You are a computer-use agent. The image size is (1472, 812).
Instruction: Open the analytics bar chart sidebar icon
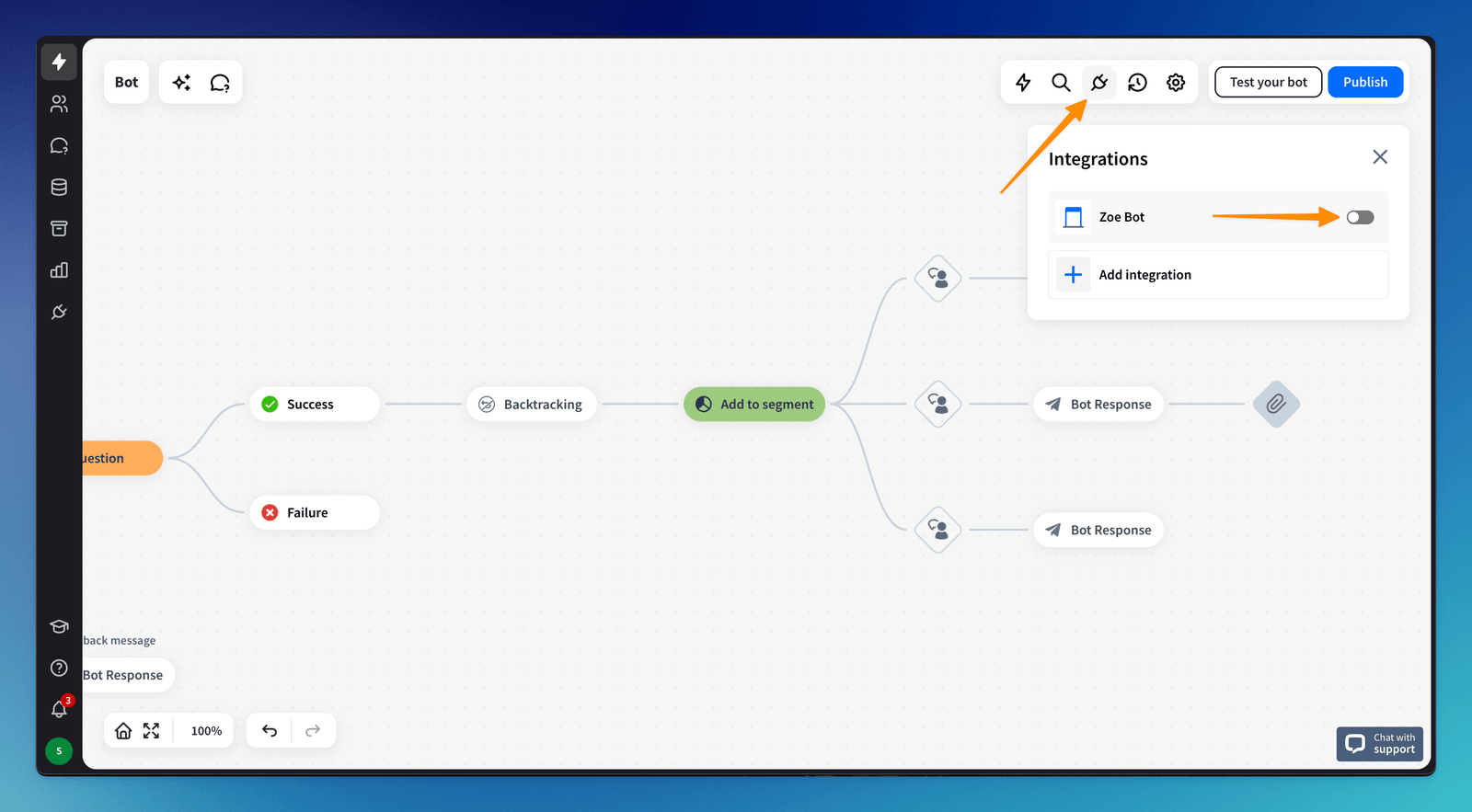[x=59, y=270]
